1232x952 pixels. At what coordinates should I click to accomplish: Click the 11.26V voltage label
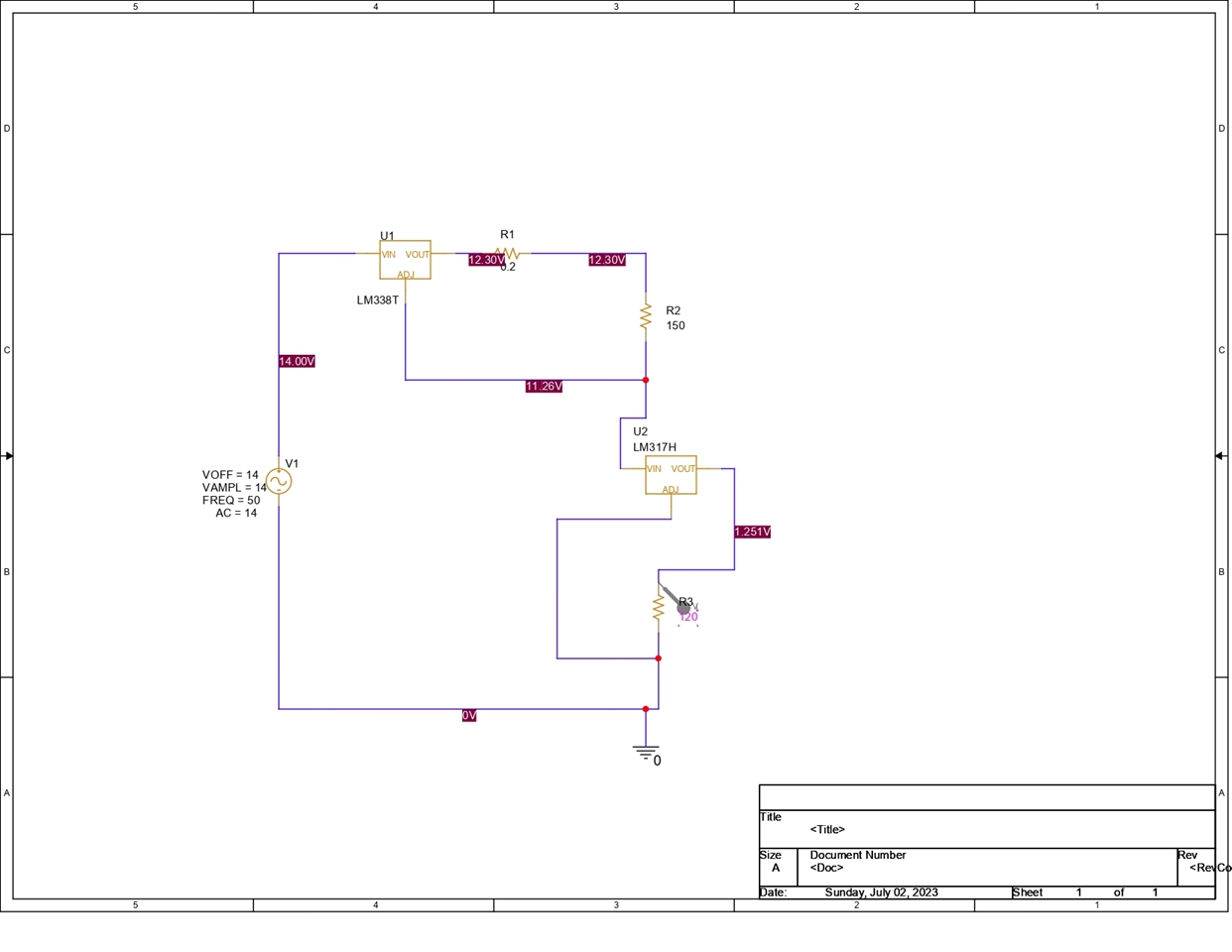click(x=544, y=387)
